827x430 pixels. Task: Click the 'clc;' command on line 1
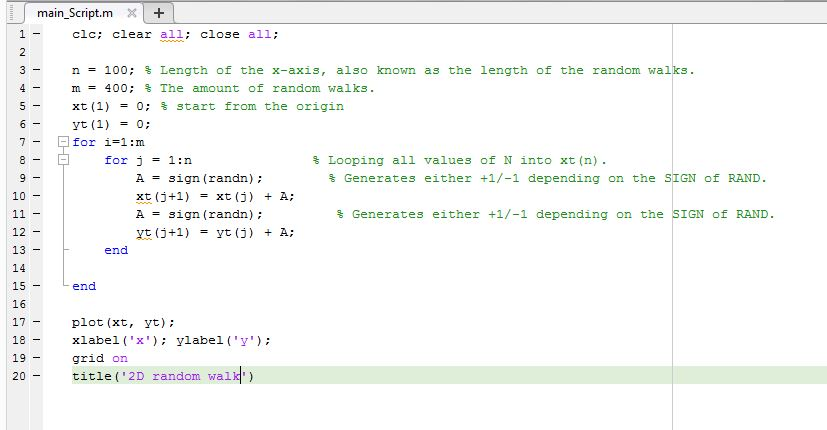click(x=87, y=34)
